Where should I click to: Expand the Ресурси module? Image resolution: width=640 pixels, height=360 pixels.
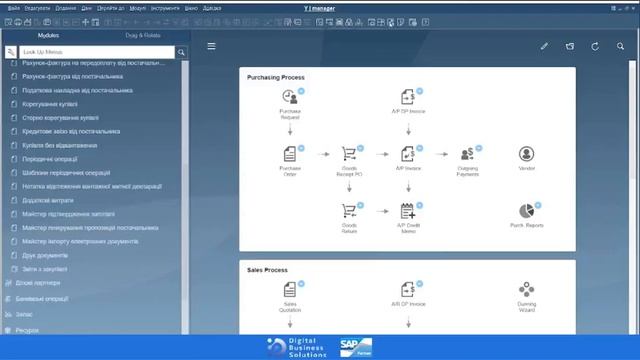coord(27,330)
